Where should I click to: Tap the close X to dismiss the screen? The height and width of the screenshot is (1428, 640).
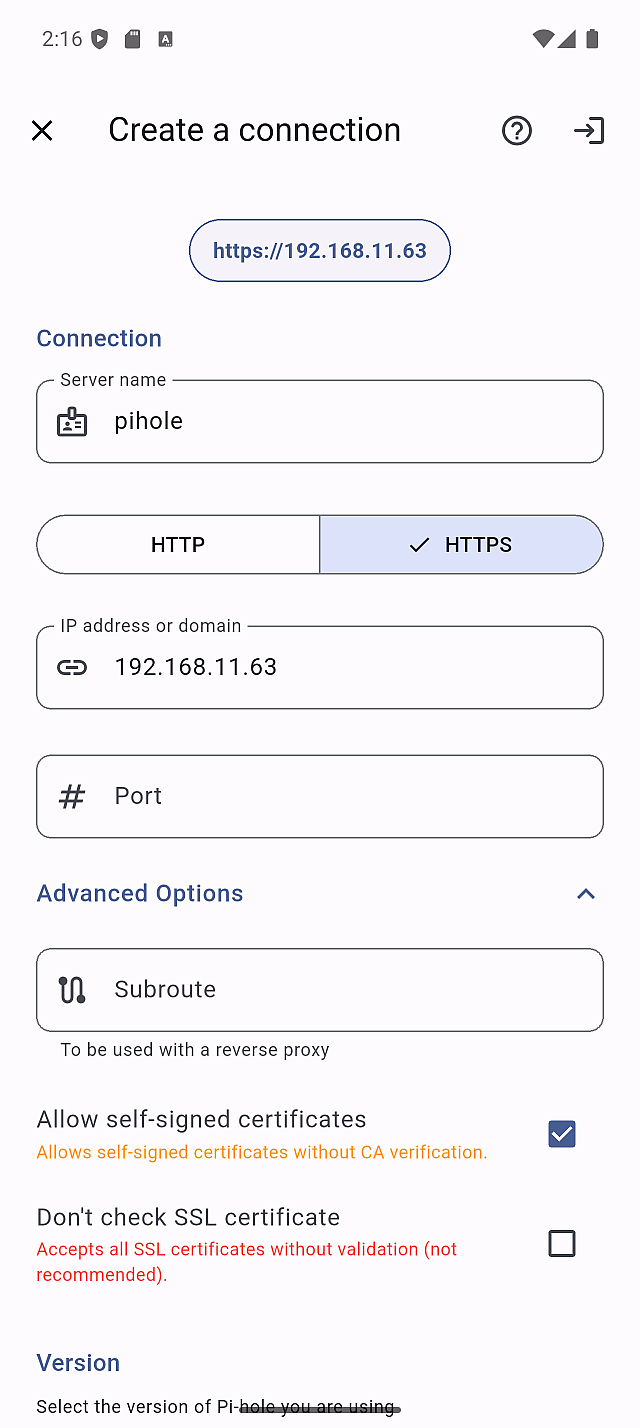point(42,130)
